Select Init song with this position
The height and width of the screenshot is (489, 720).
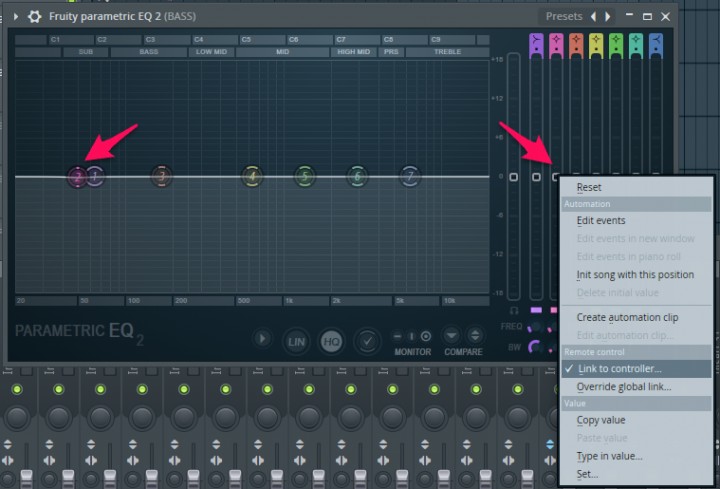tap(636, 275)
